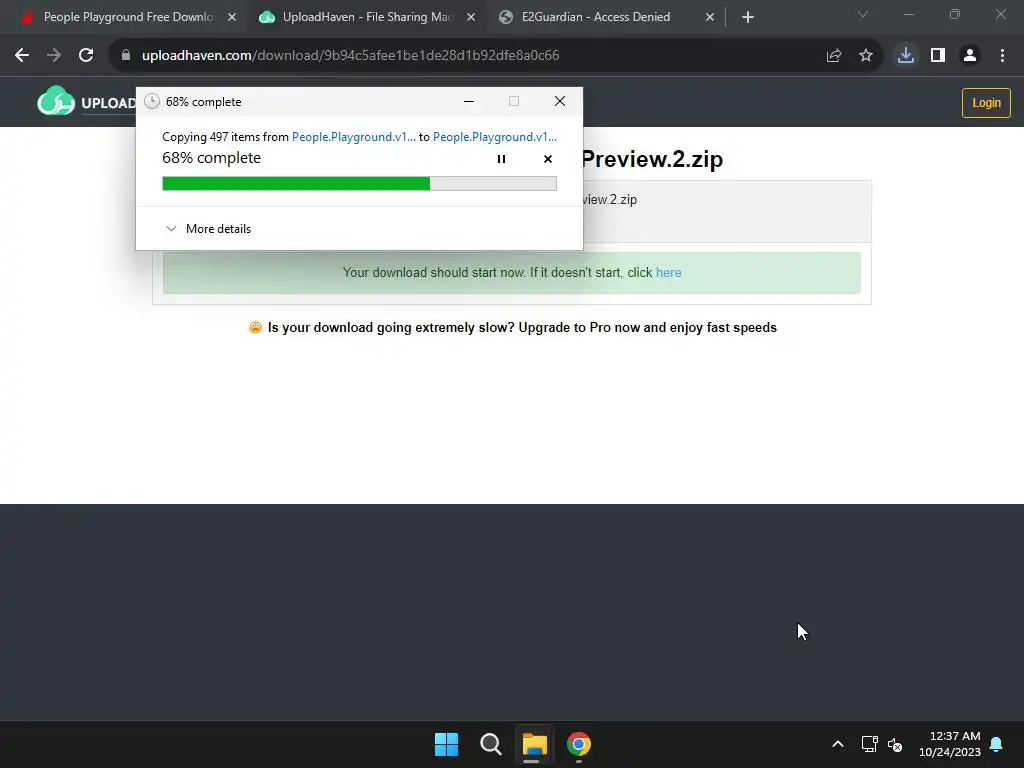1024x768 pixels.
Task: Share this page via the share icon
Action: coord(833,56)
